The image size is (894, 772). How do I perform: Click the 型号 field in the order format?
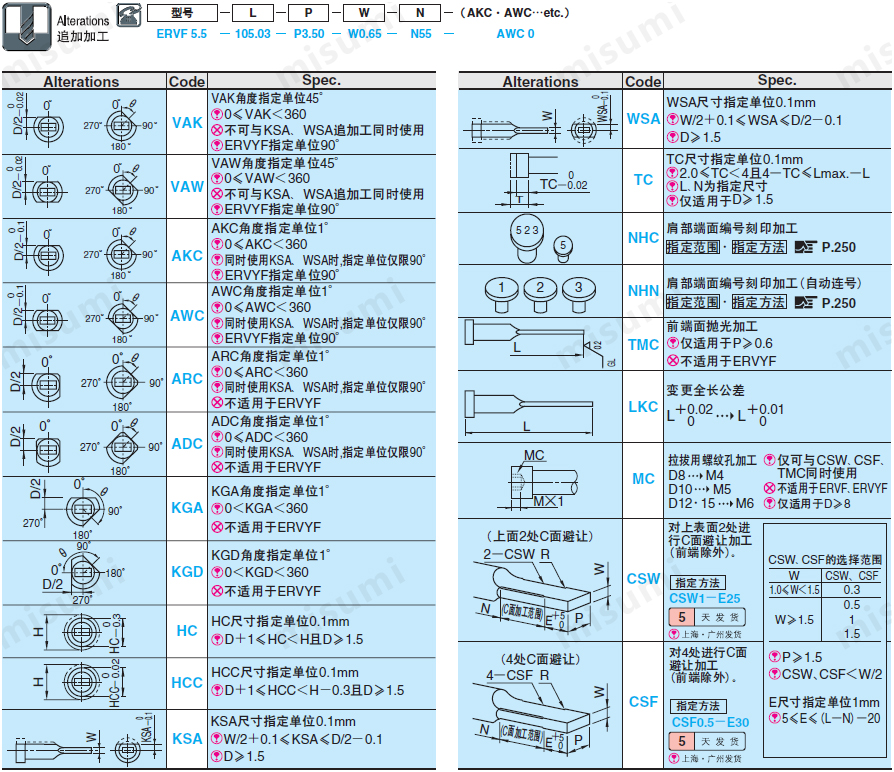coord(182,13)
